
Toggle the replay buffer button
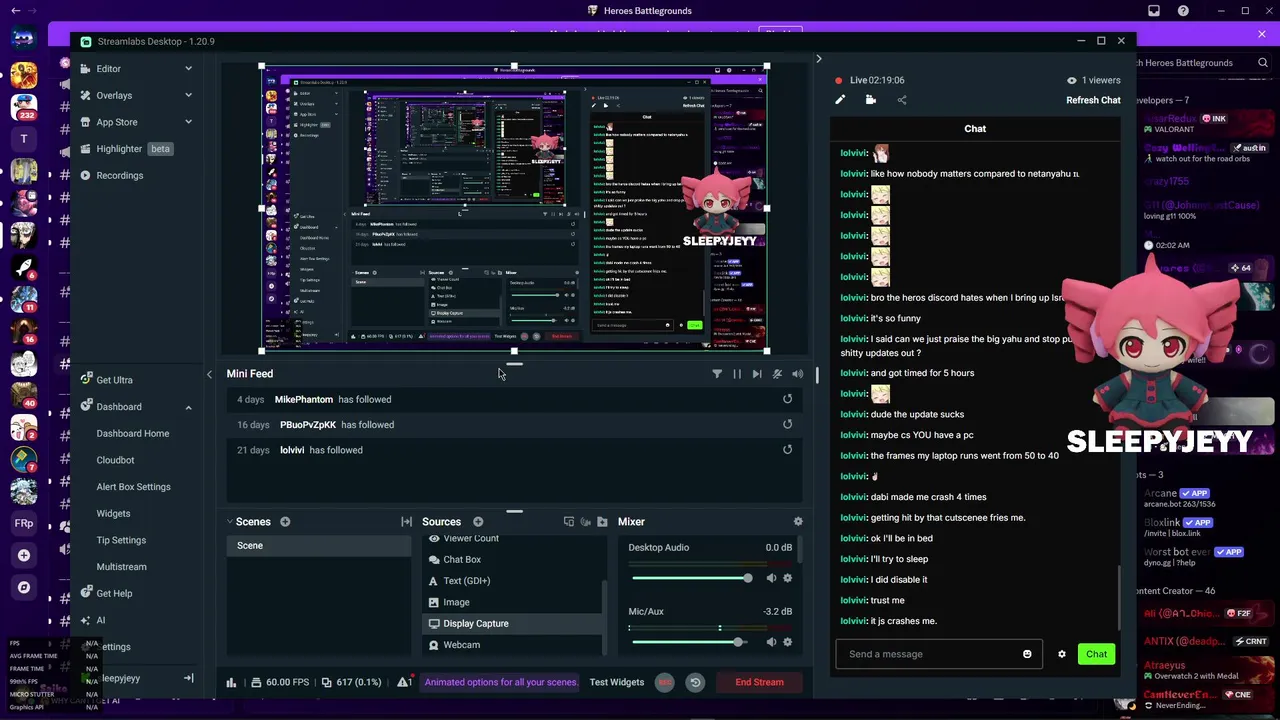coord(695,682)
